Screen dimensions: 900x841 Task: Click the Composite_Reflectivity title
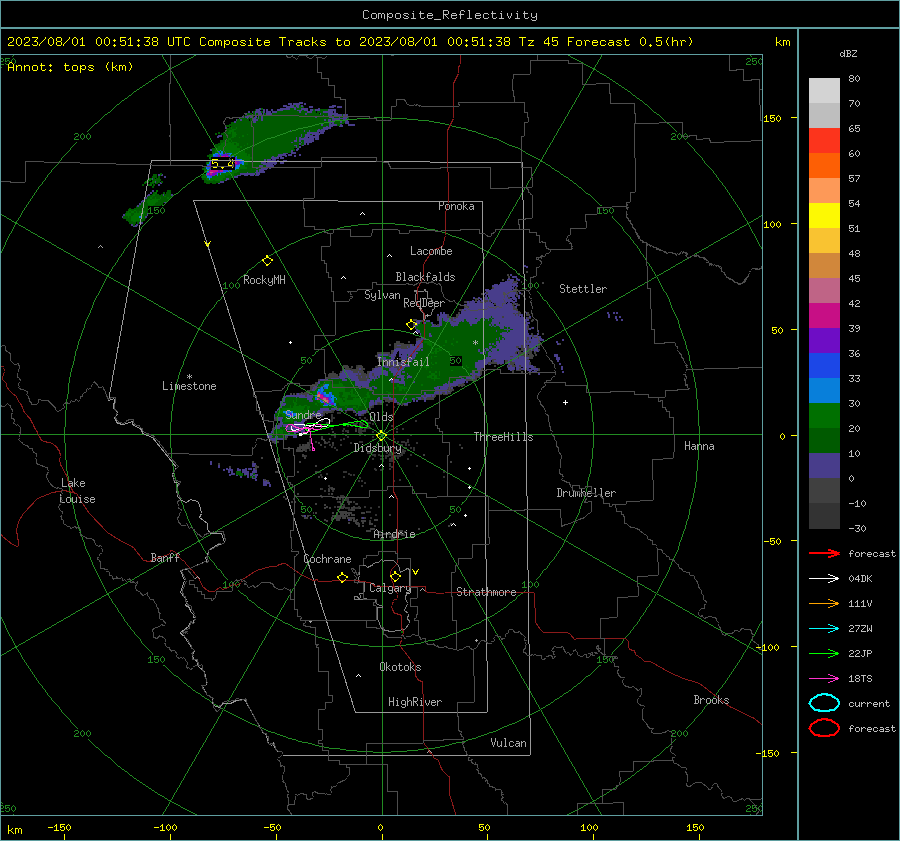(x=450, y=15)
